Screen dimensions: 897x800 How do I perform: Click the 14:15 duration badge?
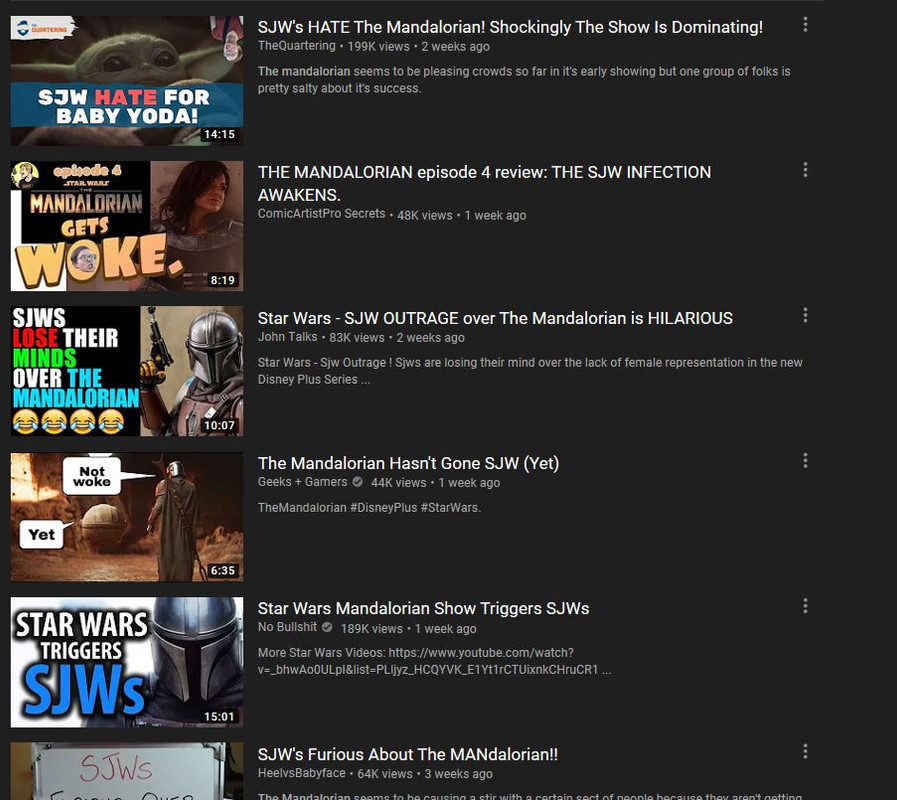click(x=220, y=134)
